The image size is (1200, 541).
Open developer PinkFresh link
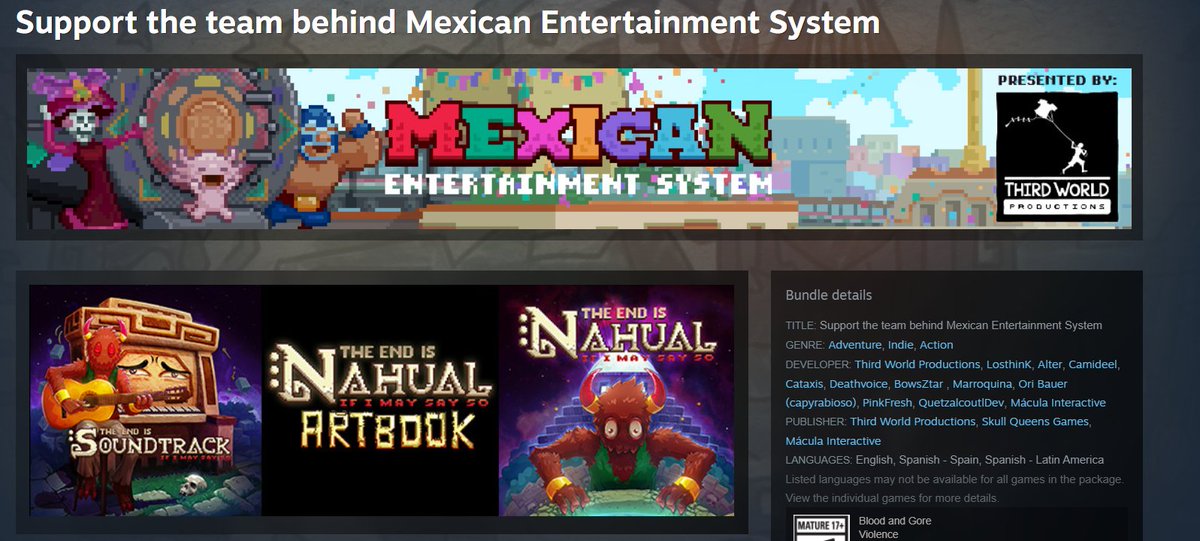(887, 403)
